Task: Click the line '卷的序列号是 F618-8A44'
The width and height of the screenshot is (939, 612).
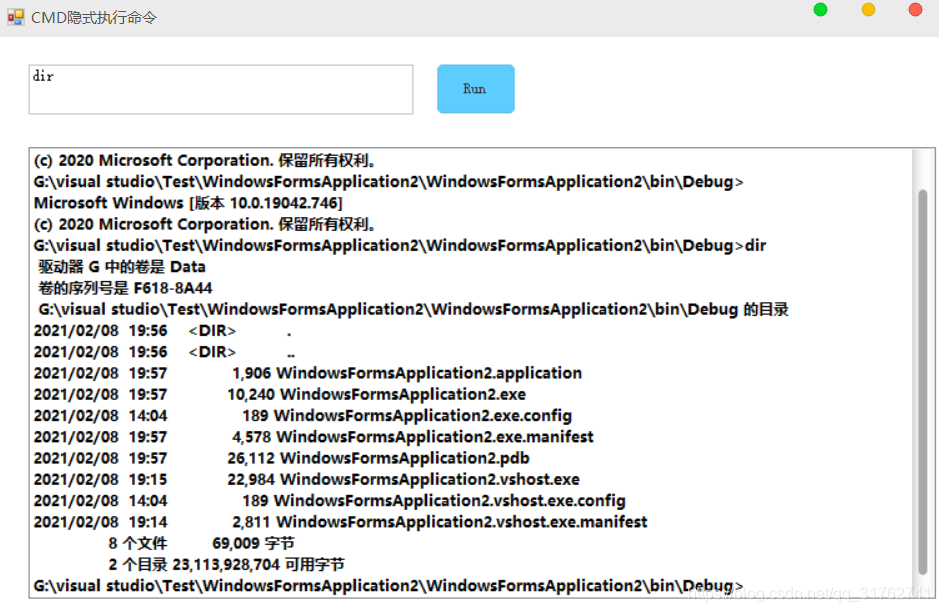Action: point(125,288)
